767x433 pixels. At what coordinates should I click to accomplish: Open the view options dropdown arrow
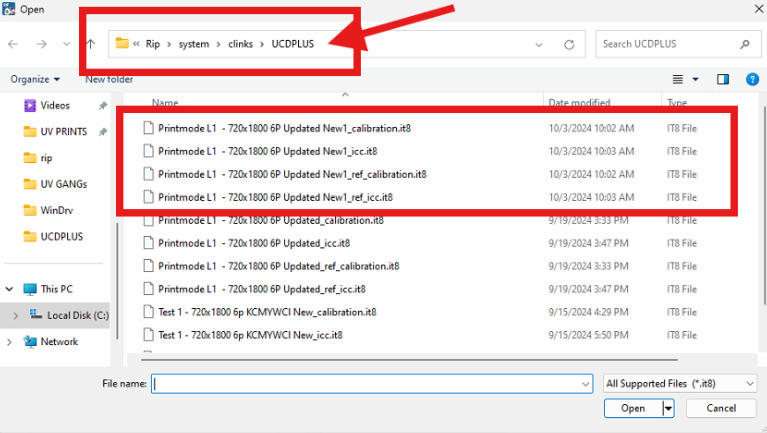tap(695, 79)
